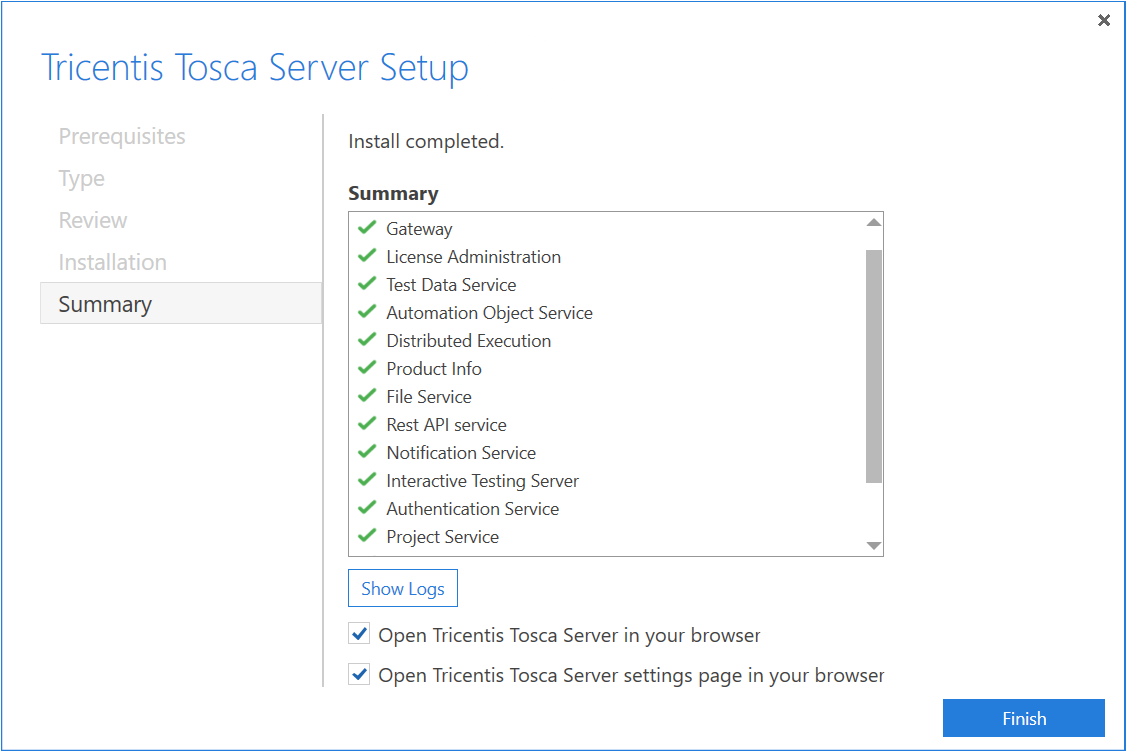This screenshot has height=752, width=1127.
Task: Click the green checkmark beside Gateway
Action: [x=367, y=228]
